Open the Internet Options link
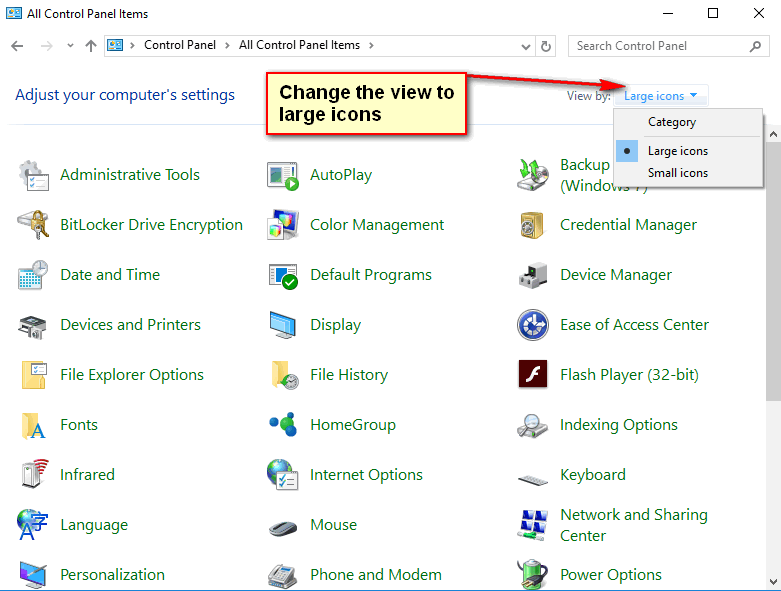 tap(366, 475)
